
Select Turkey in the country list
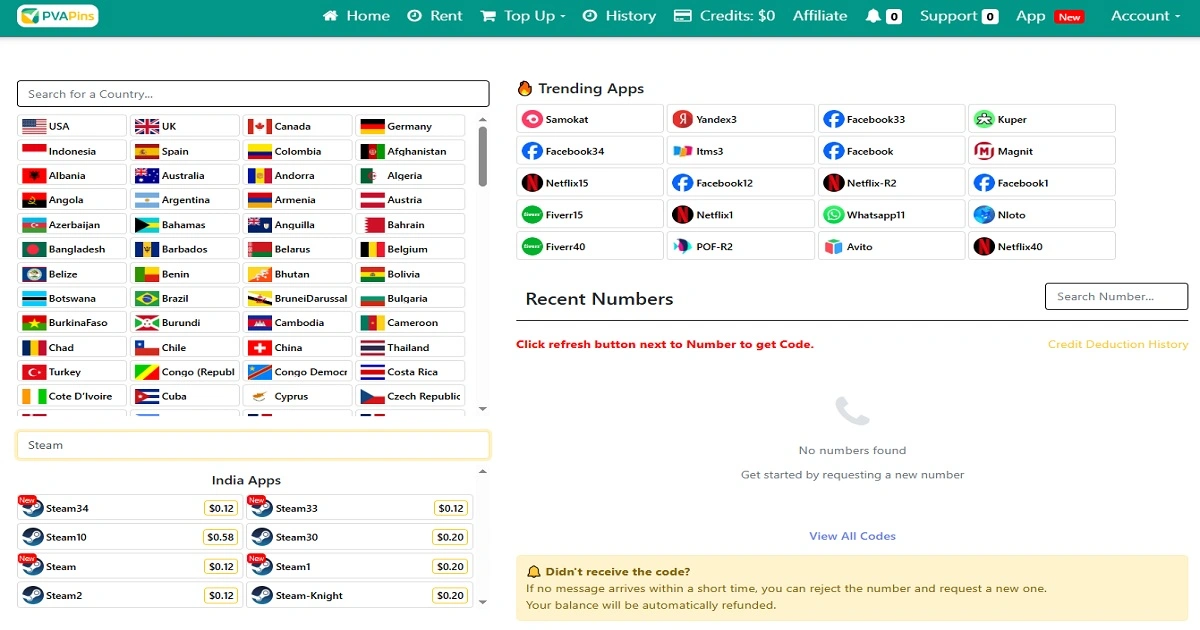[72, 371]
